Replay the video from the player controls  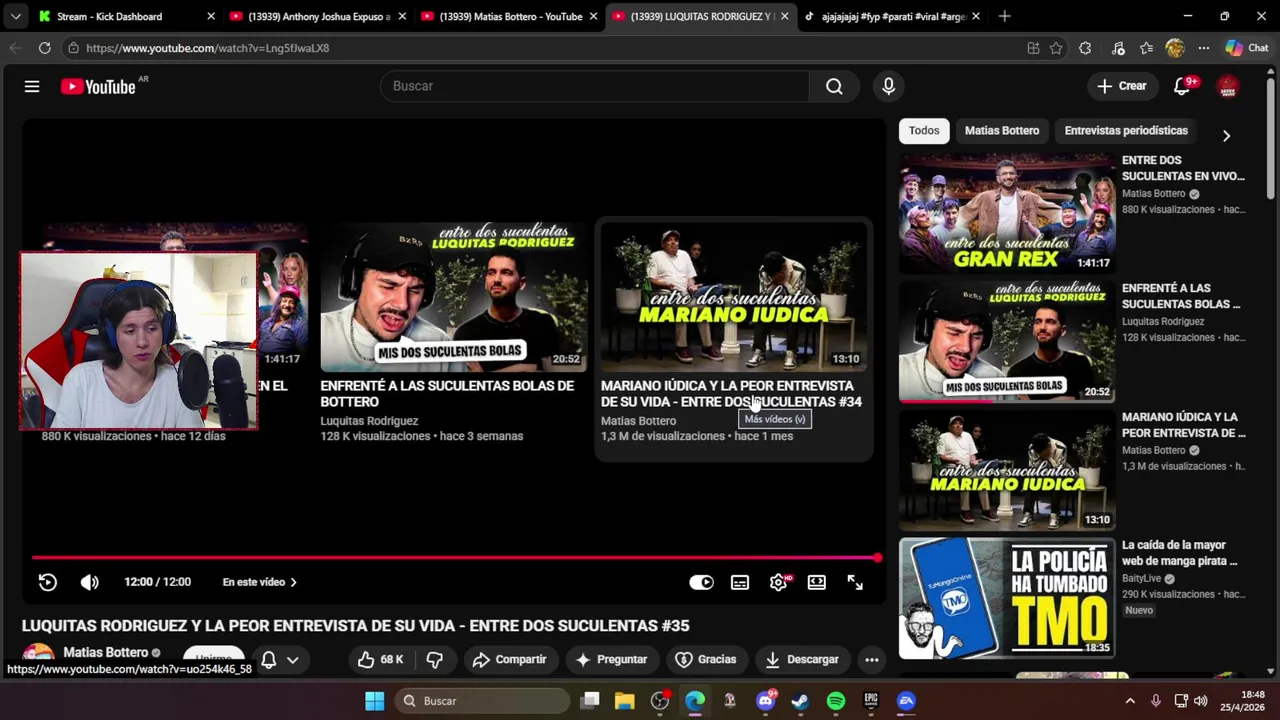47,582
